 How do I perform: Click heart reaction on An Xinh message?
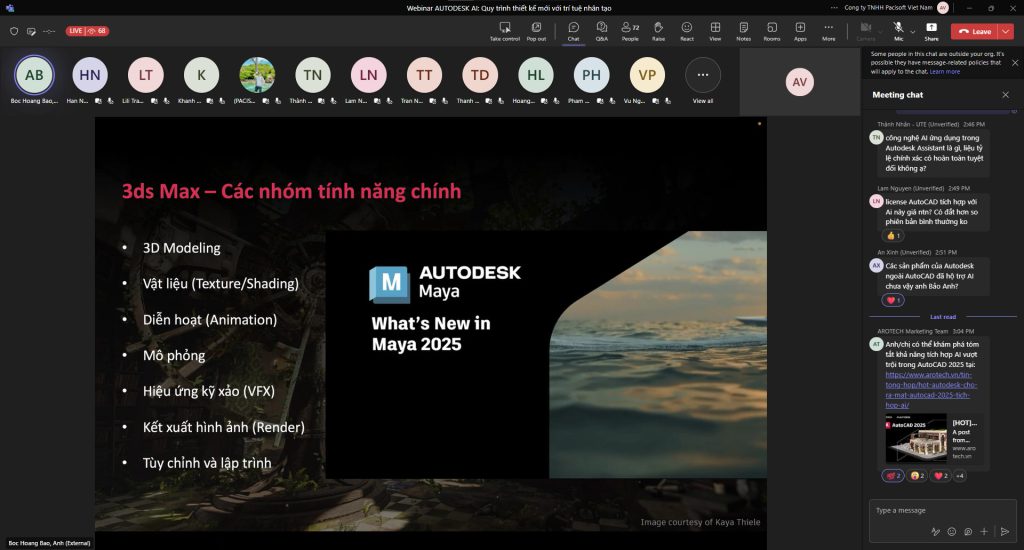(x=893, y=300)
